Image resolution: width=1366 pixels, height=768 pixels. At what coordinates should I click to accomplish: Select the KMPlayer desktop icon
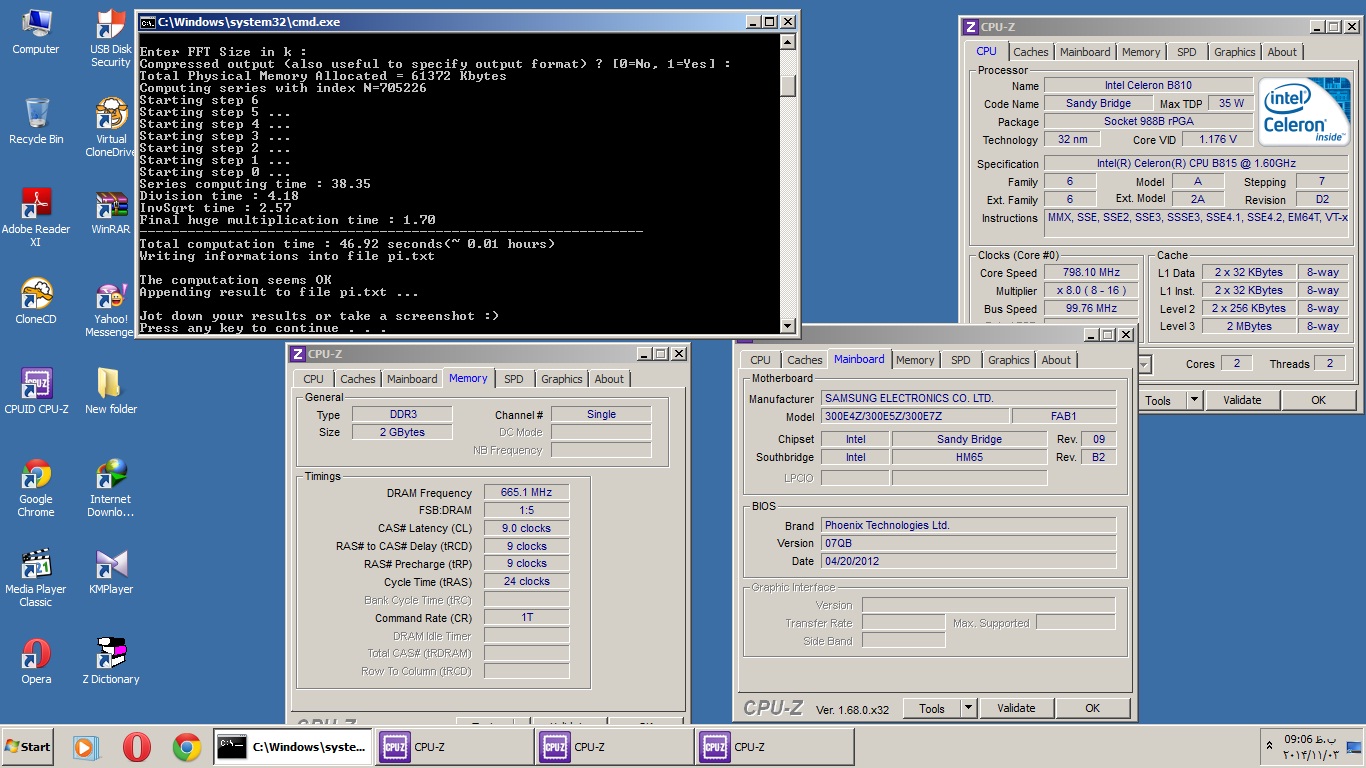[x=111, y=571]
